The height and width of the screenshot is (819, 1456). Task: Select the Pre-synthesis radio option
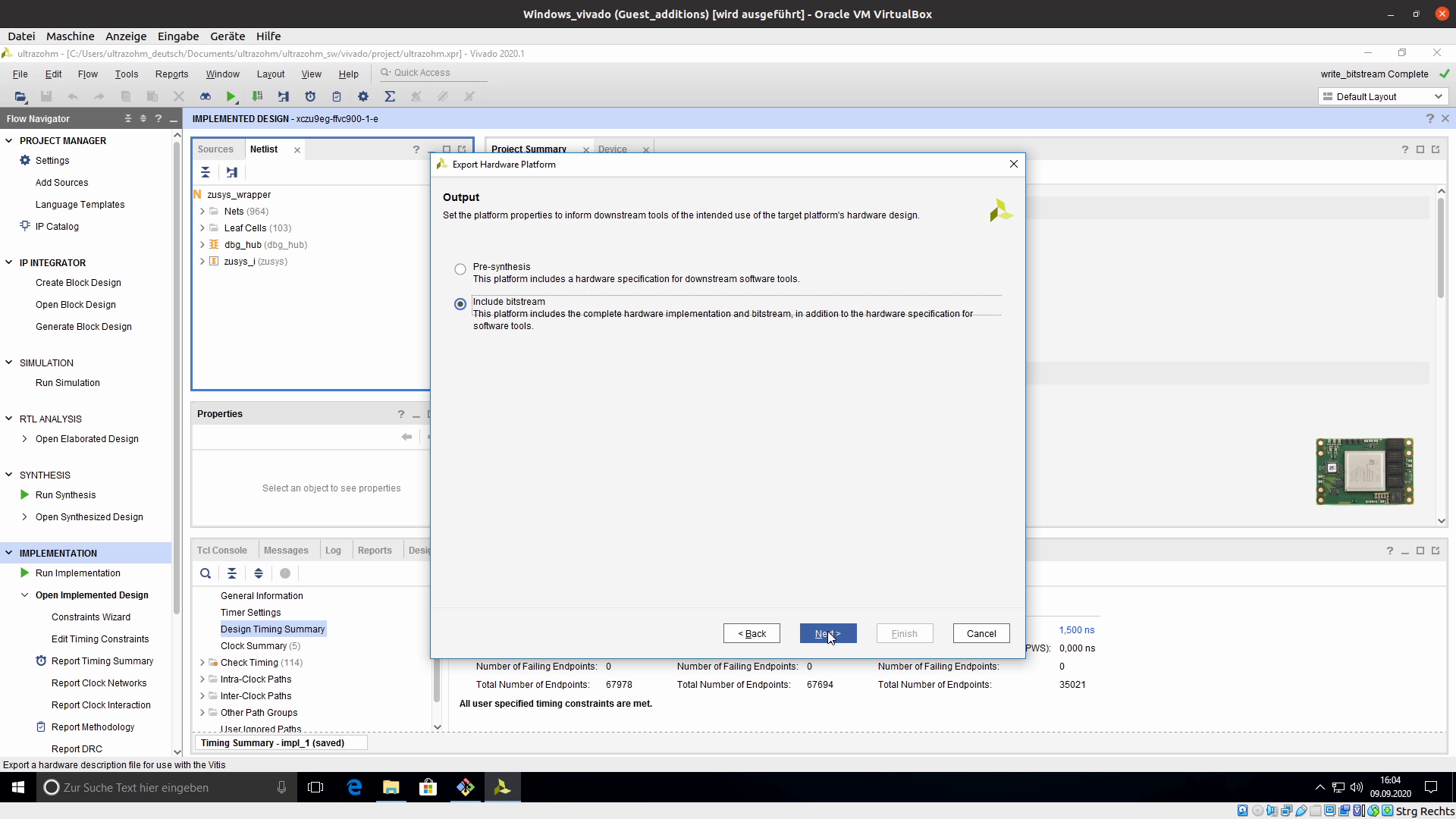pyautogui.click(x=460, y=269)
